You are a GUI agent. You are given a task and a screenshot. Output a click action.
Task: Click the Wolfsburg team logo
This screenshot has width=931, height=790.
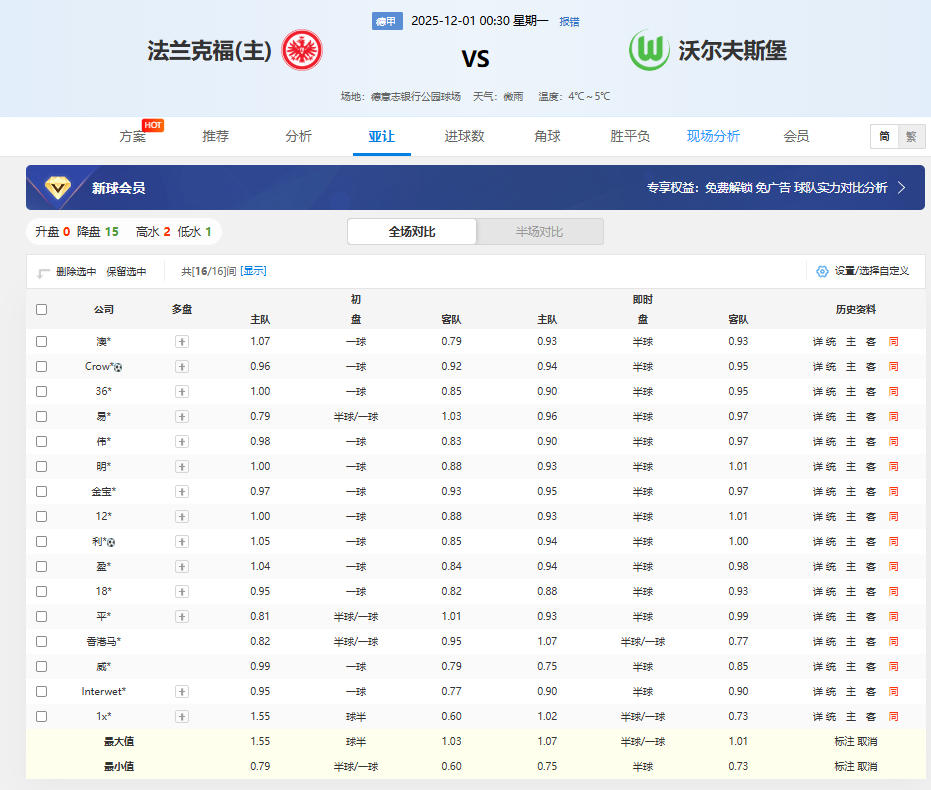[x=649, y=50]
